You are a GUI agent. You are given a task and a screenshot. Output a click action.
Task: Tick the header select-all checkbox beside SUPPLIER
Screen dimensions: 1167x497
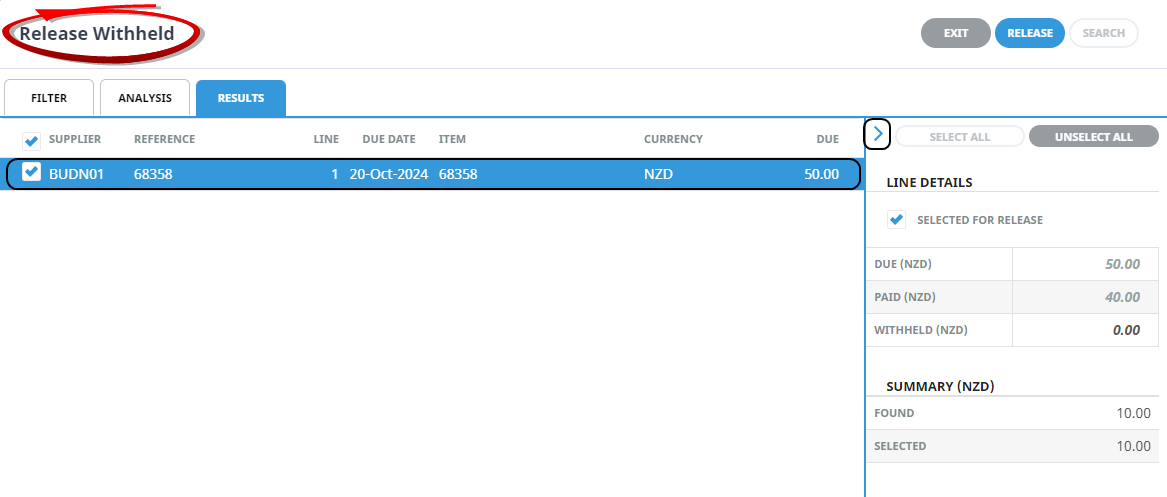31,141
